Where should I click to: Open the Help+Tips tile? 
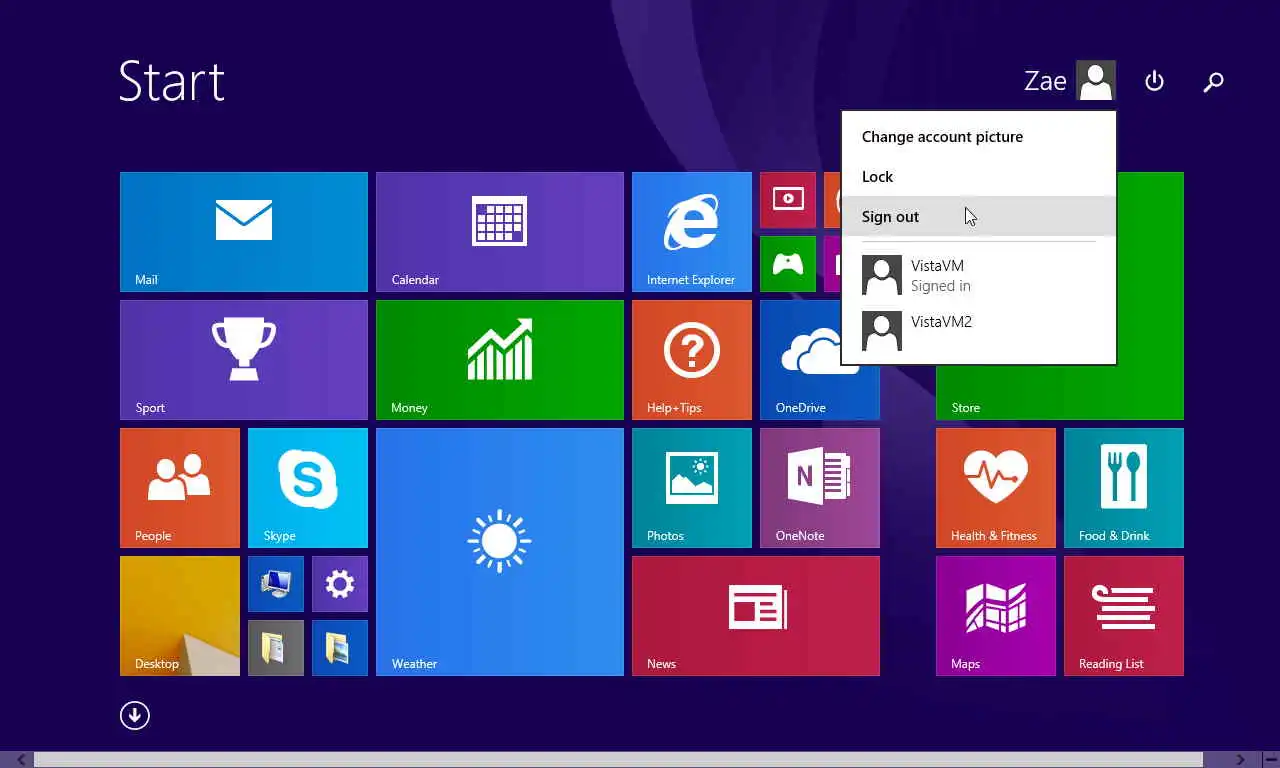692,360
